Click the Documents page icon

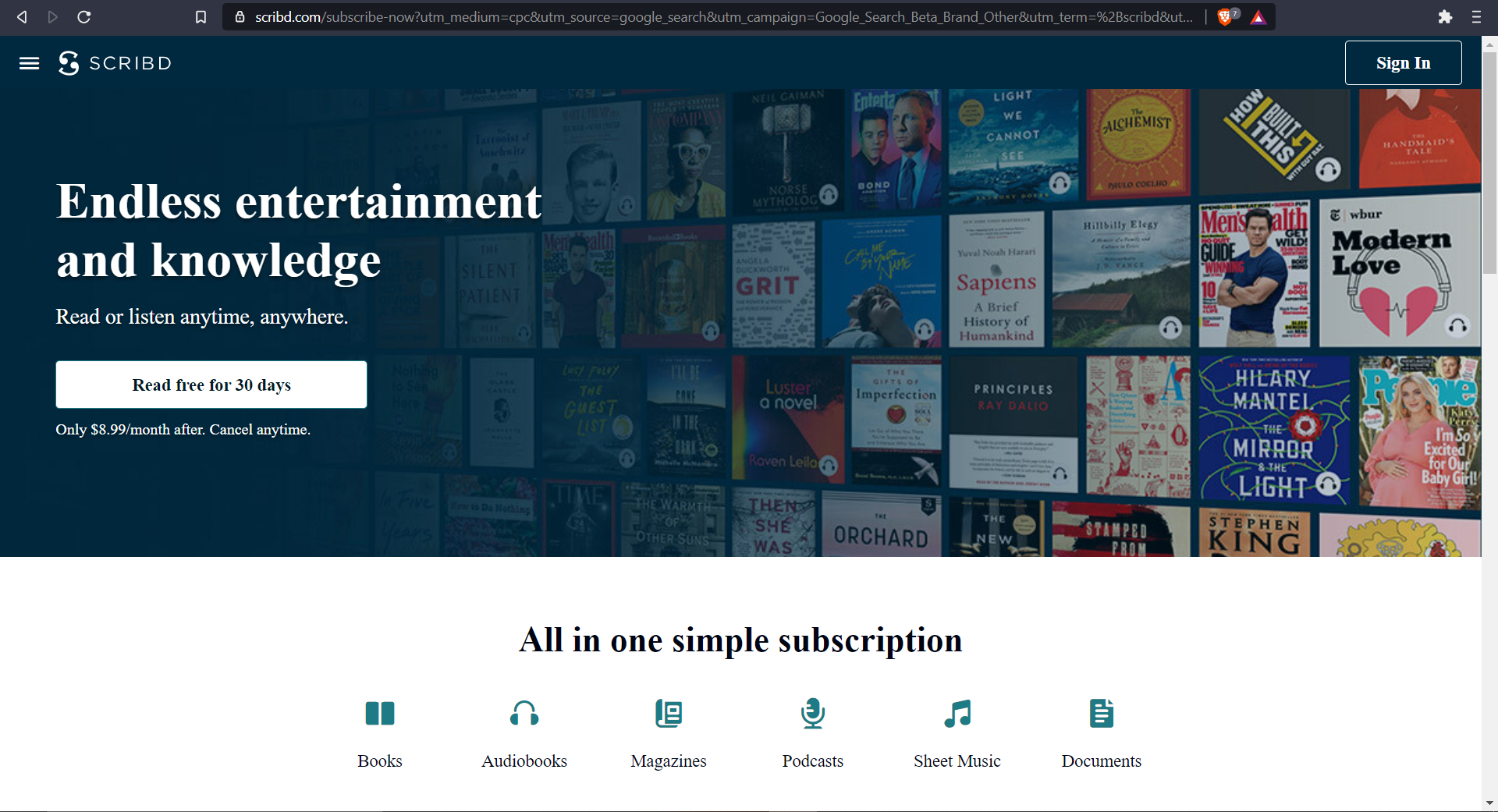tap(1101, 713)
